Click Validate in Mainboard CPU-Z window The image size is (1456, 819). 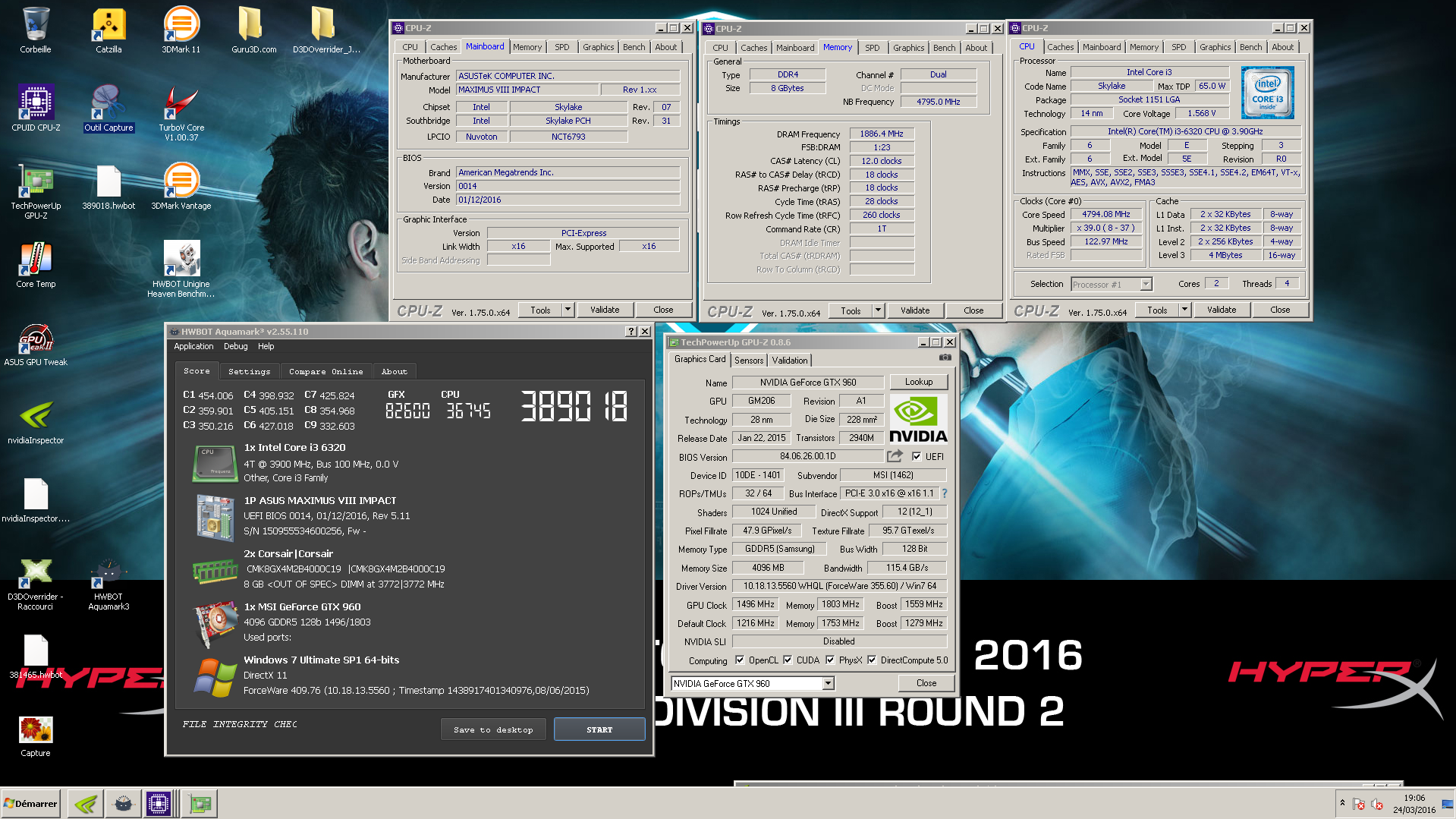[605, 310]
